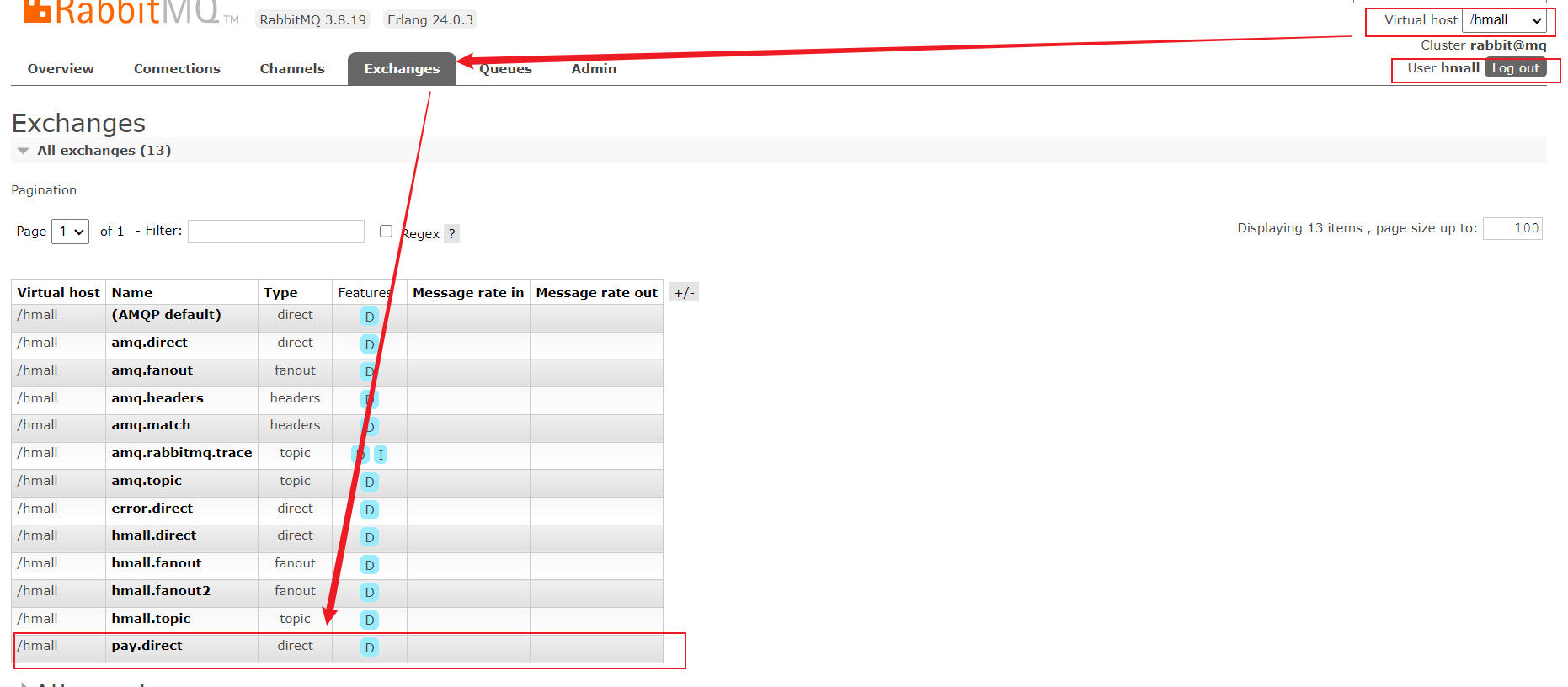The width and height of the screenshot is (1568, 687).
Task: Click the Regex help question mark
Action: (x=451, y=234)
